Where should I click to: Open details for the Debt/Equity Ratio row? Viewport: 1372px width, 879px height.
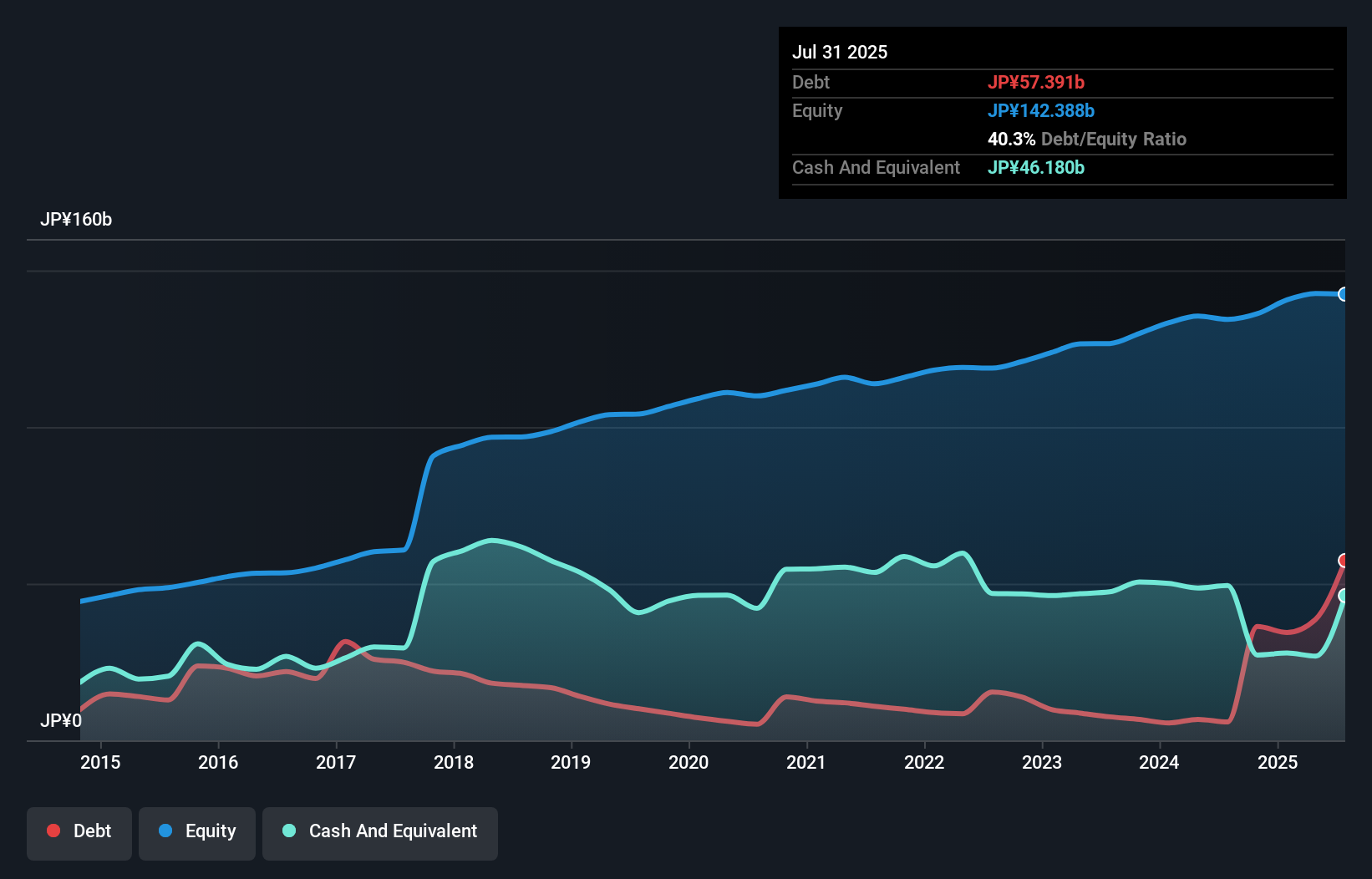[x=1086, y=139]
